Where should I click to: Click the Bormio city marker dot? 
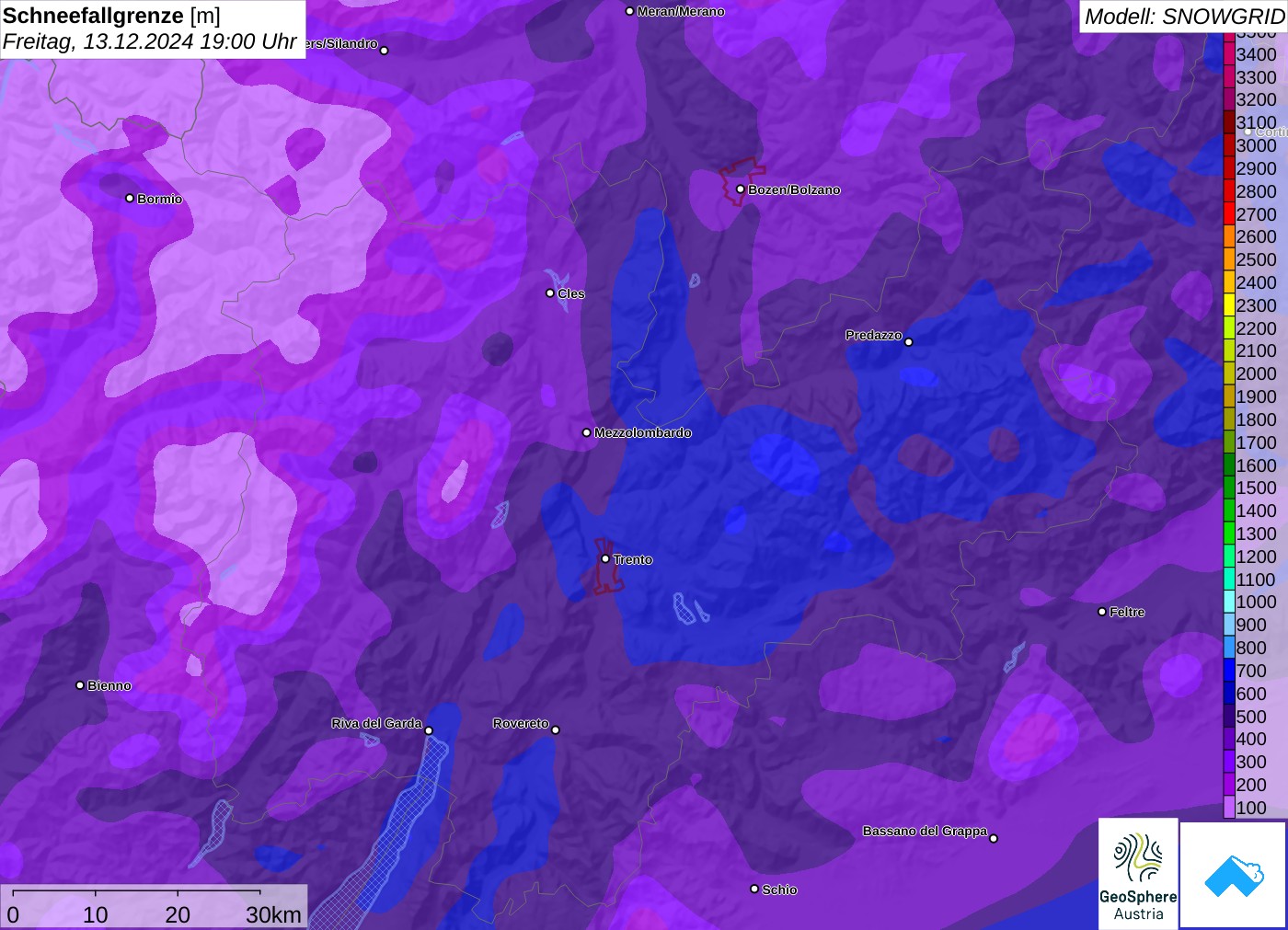(130, 198)
